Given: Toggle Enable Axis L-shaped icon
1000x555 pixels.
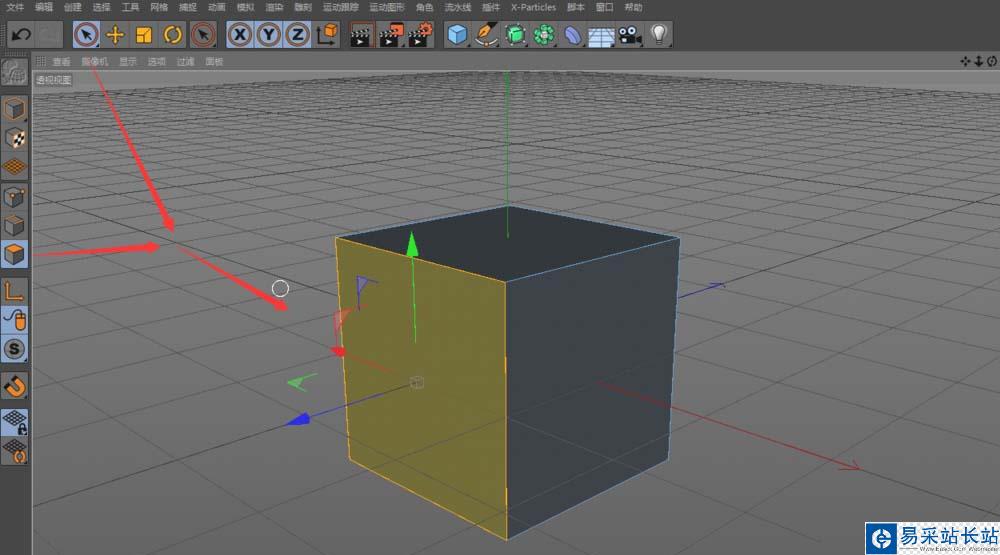Looking at the screenshot, I should [15, 292].
